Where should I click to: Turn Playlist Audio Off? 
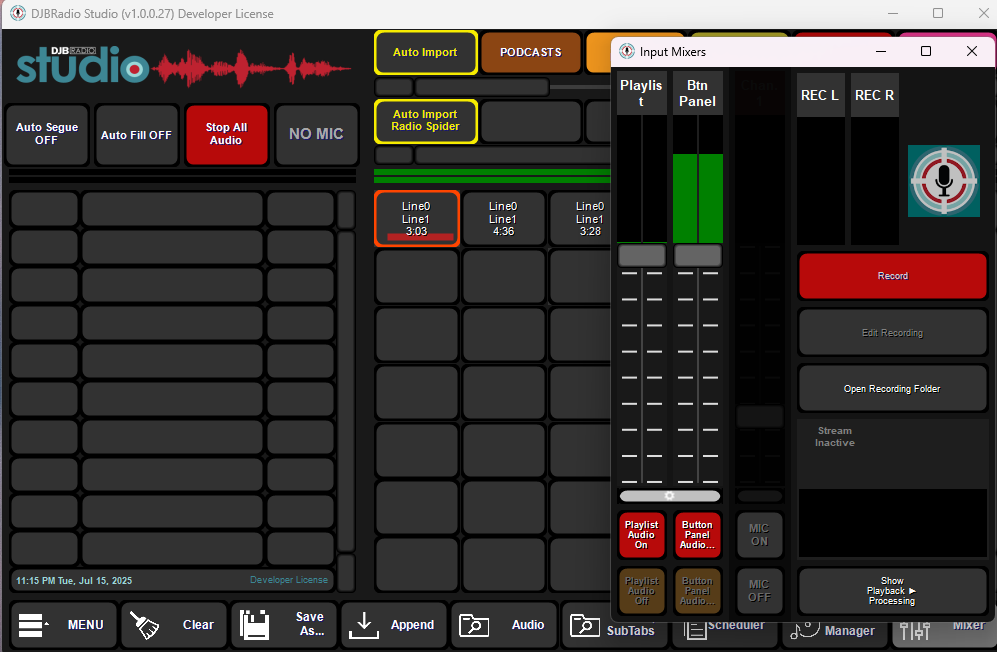642,591
